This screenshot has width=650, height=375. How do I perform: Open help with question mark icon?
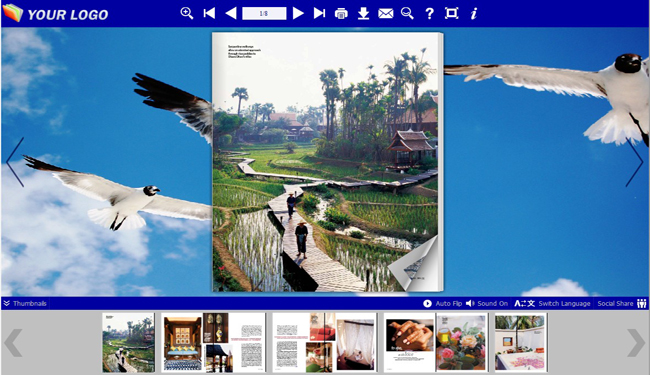(429, 14)
